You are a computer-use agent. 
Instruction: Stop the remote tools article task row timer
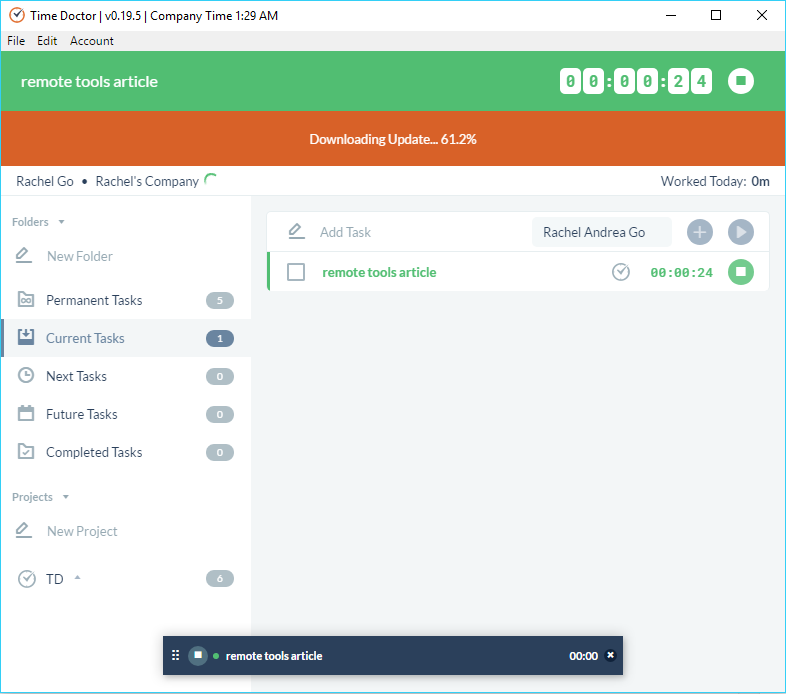point(740,272)
